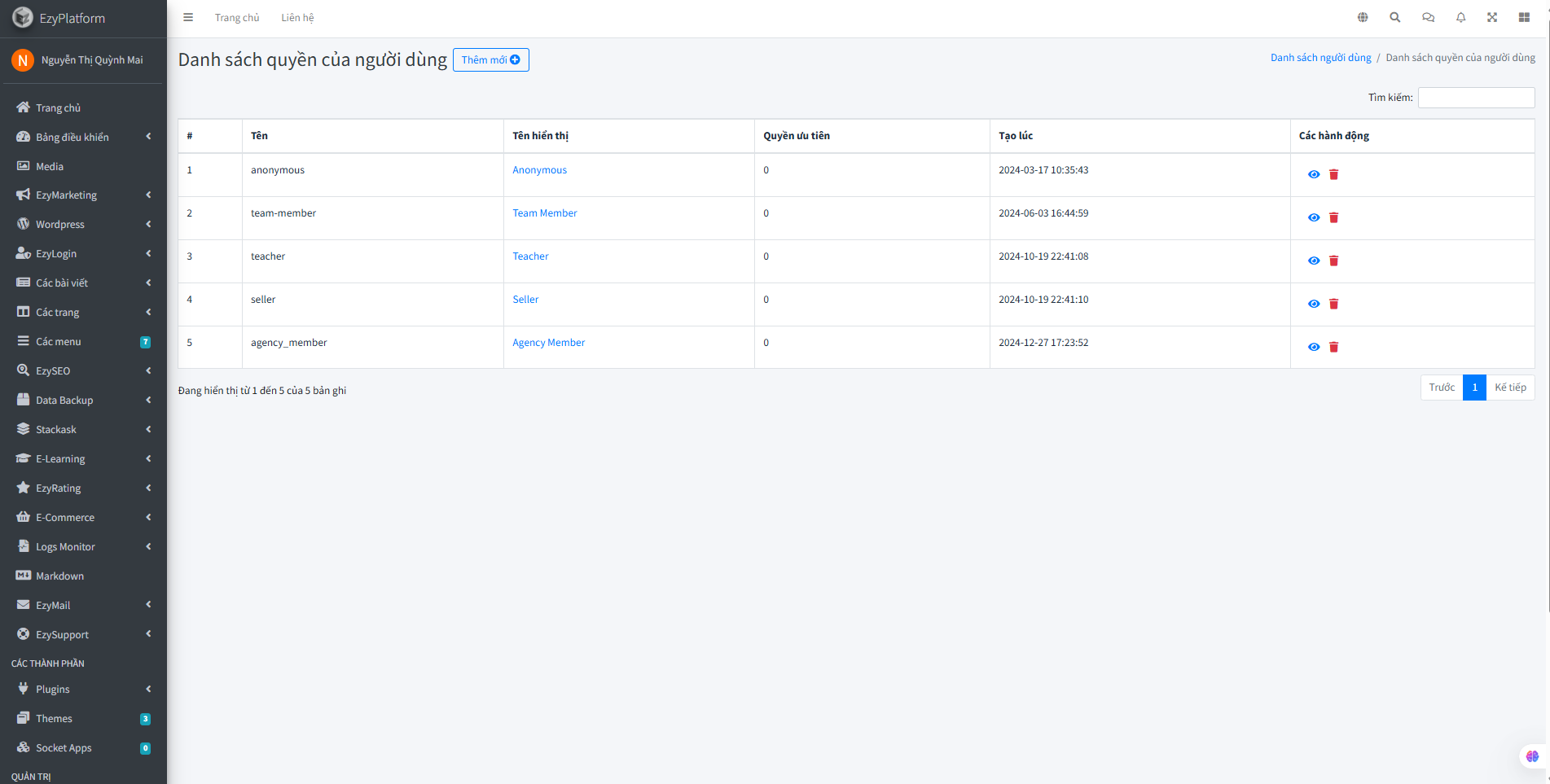This screenshot has height=784, width=1550.
Task: Open the Team Member display name link
Action: pos(545,213)
